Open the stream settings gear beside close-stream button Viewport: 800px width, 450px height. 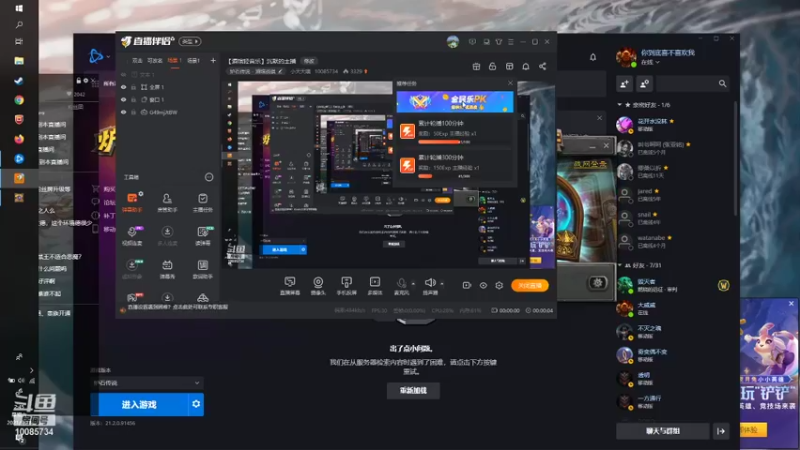click(499, 285)
